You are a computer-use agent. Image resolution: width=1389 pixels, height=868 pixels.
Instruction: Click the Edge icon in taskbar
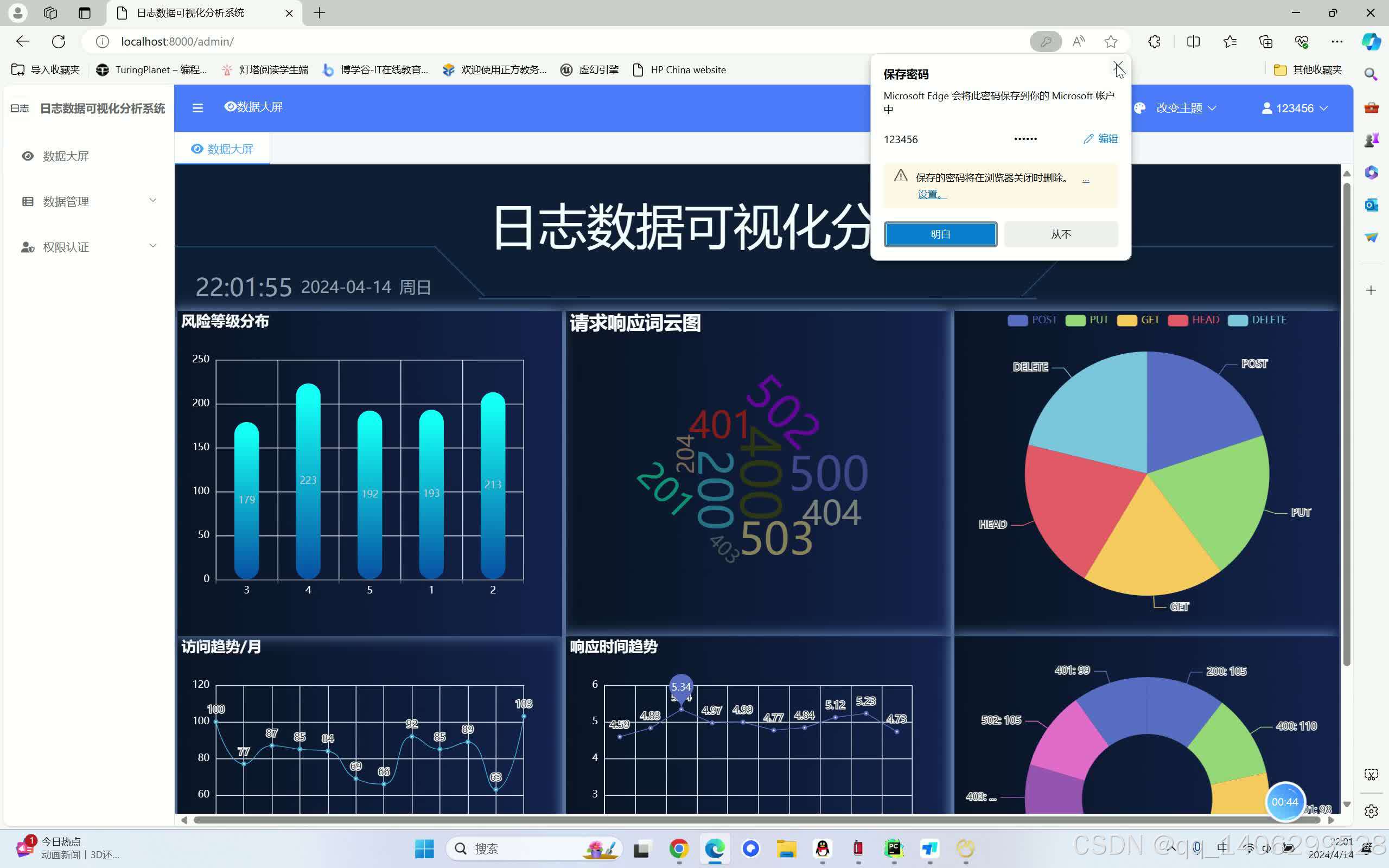(x=715, y=848)
